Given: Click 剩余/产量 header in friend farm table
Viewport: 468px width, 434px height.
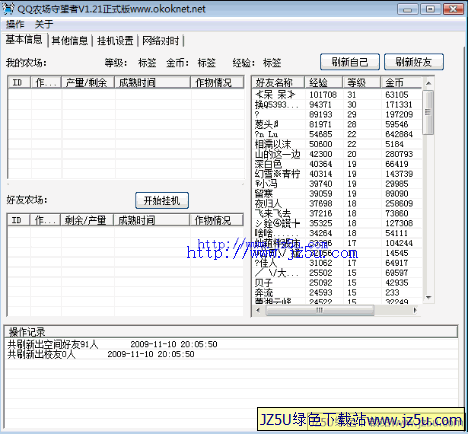Looking at the screenshot, I should click(87, 220).
